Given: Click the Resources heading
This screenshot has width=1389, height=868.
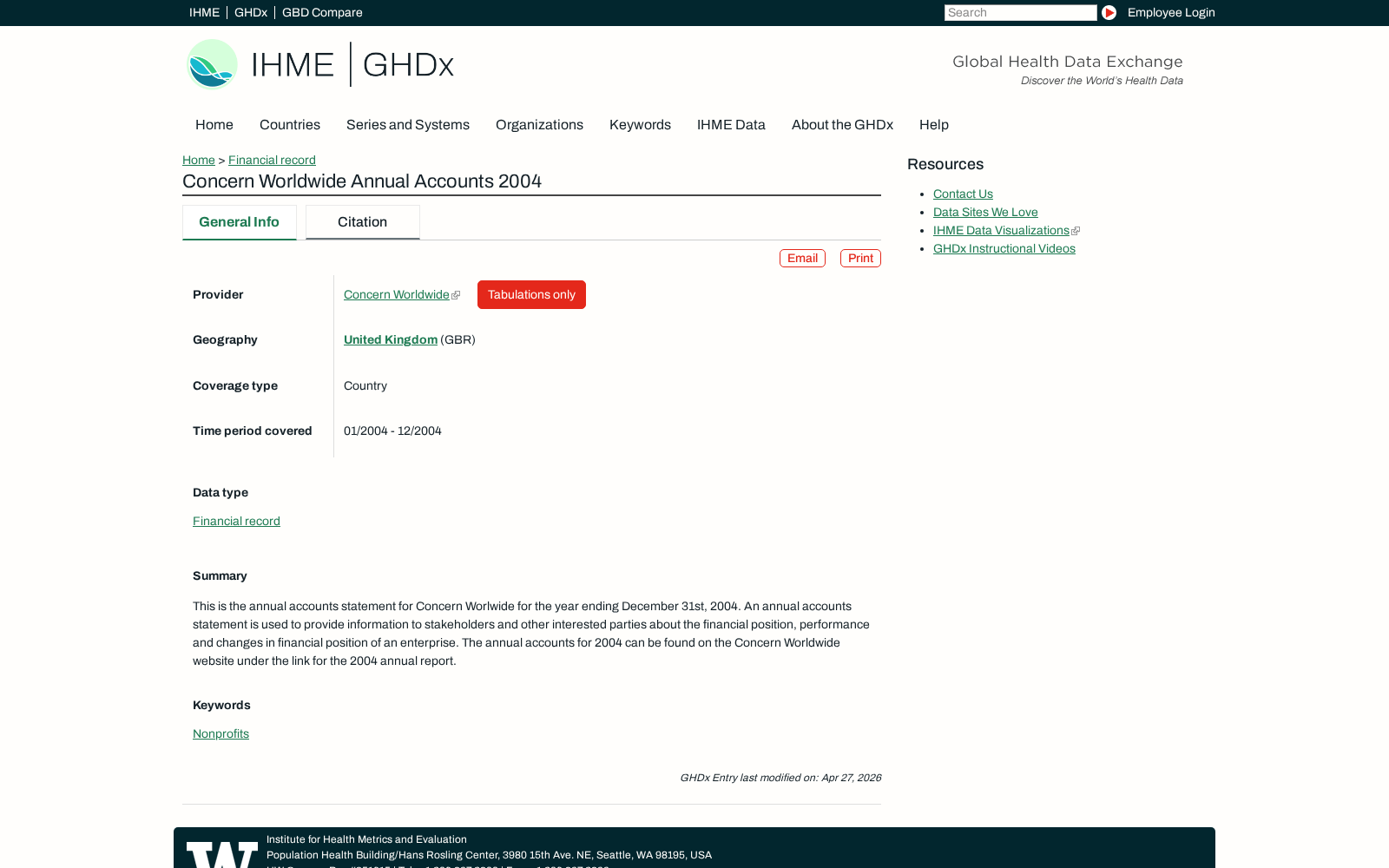Looking at the screenshot, I should 945,164.
